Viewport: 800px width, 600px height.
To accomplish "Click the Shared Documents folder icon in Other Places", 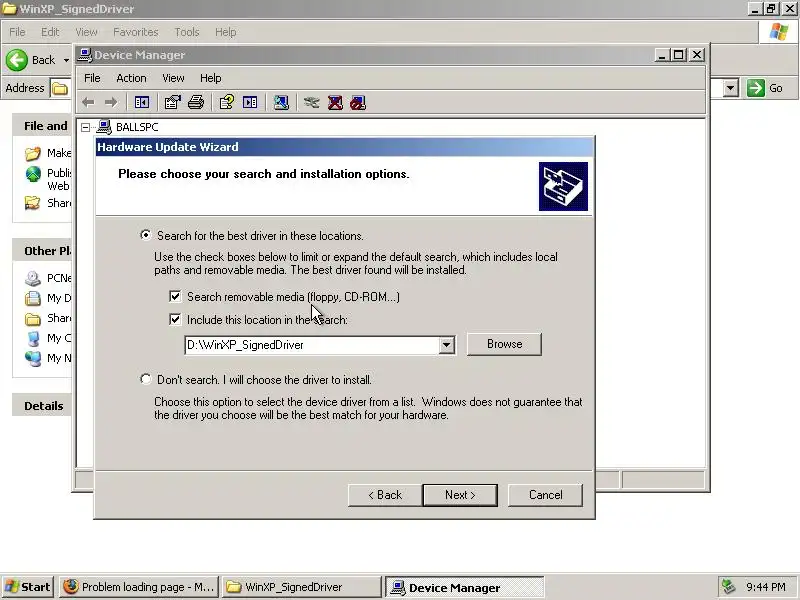I will click(33, 318).
